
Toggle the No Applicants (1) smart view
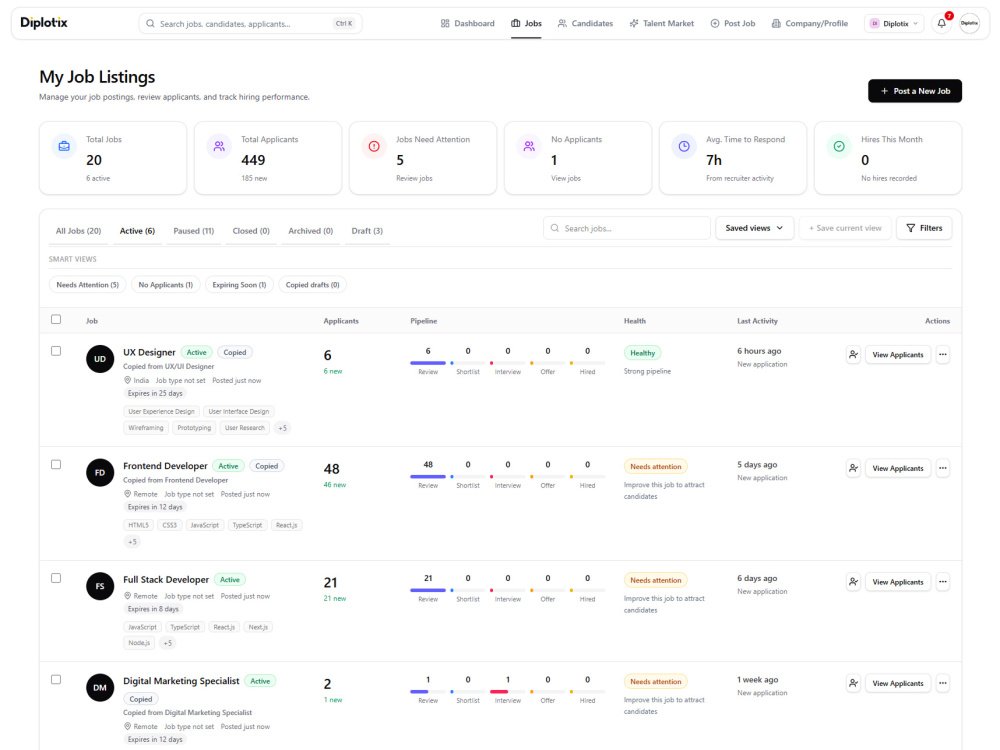(x=166, y=284)
